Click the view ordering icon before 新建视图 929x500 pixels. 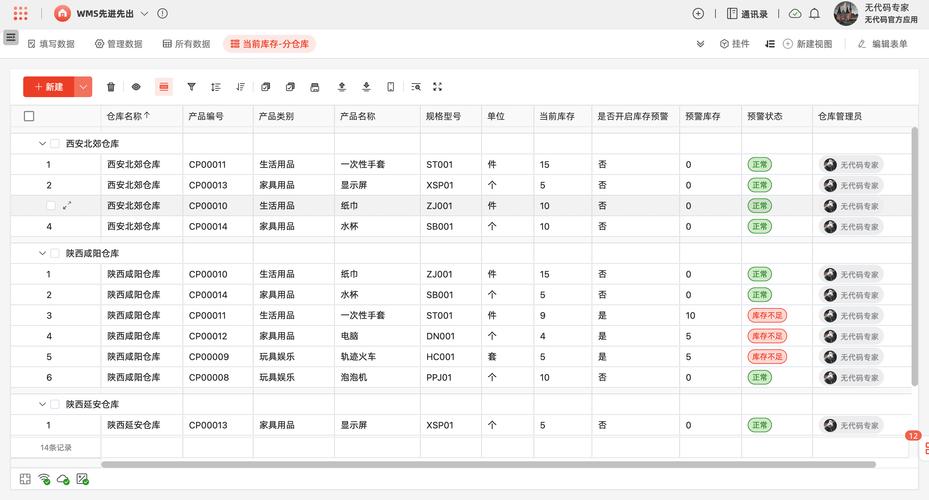tap(770, 44)
